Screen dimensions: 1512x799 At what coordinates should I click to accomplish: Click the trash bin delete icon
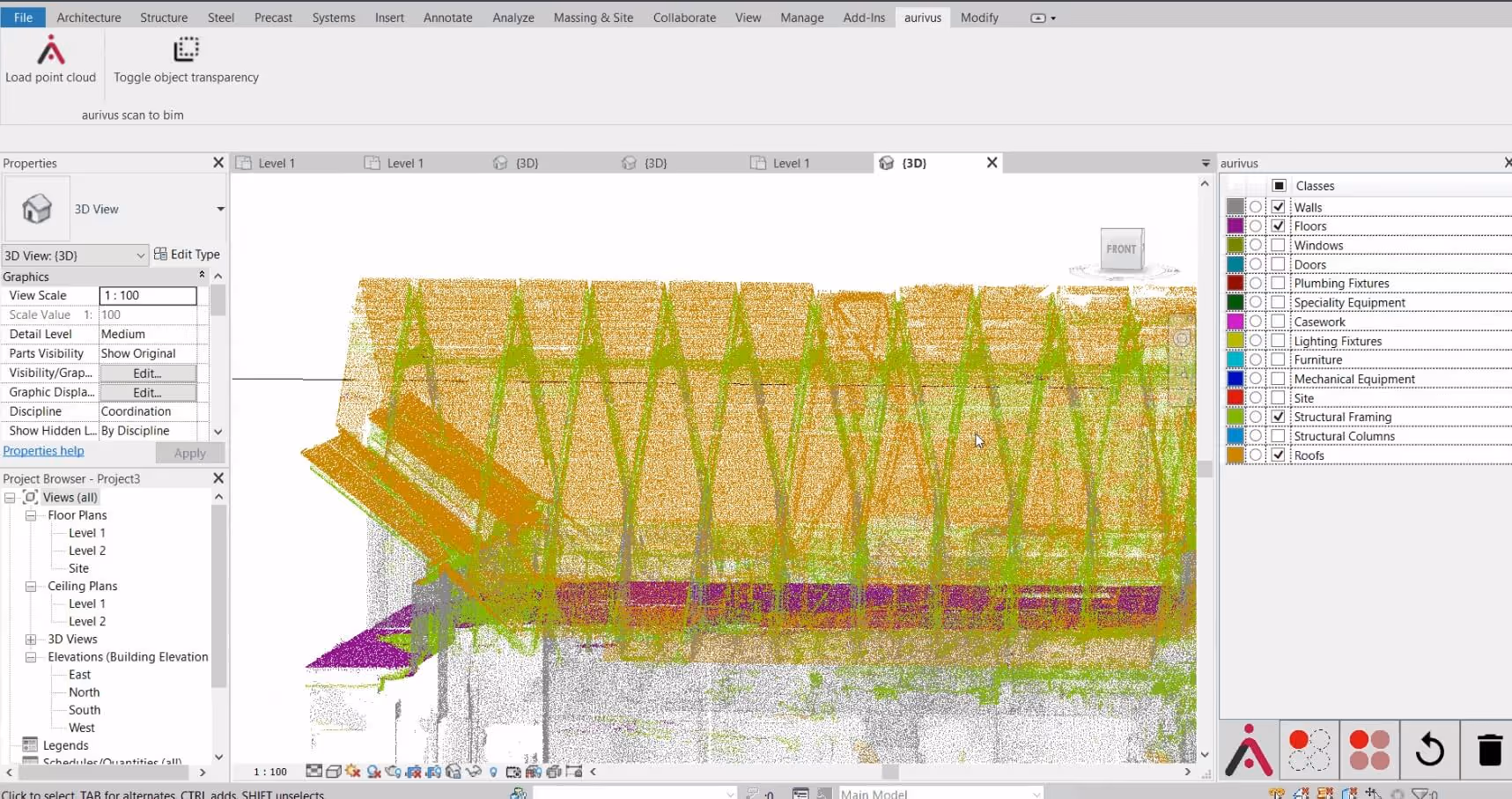point(1489,750)
